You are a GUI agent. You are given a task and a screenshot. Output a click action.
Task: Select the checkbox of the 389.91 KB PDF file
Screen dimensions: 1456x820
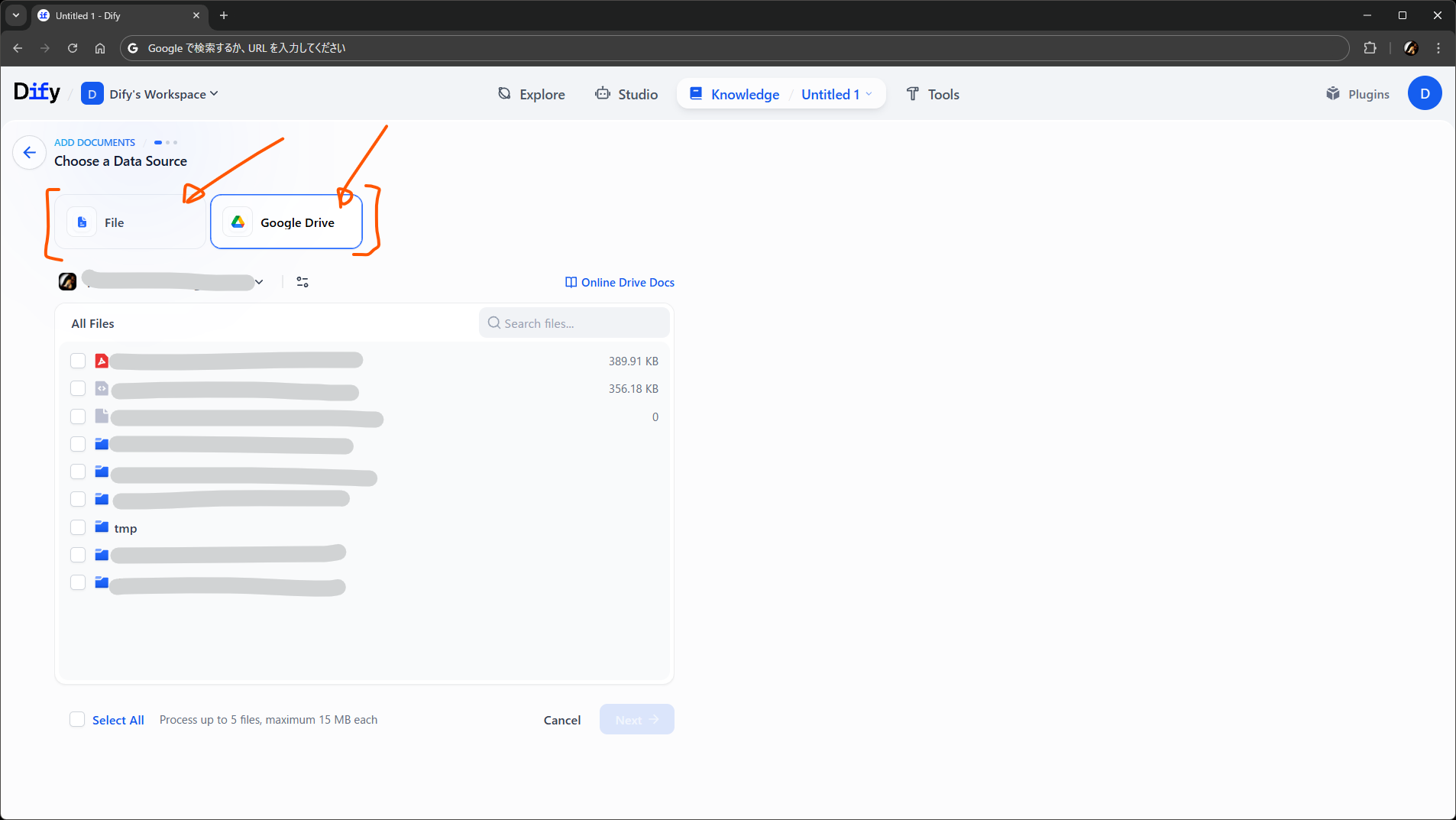[x=78, y=361]
